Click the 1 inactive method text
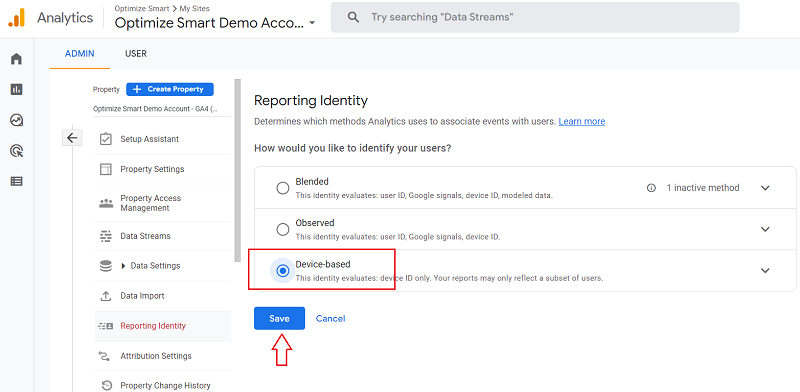800x392 pixels. (x=703, y=188)
